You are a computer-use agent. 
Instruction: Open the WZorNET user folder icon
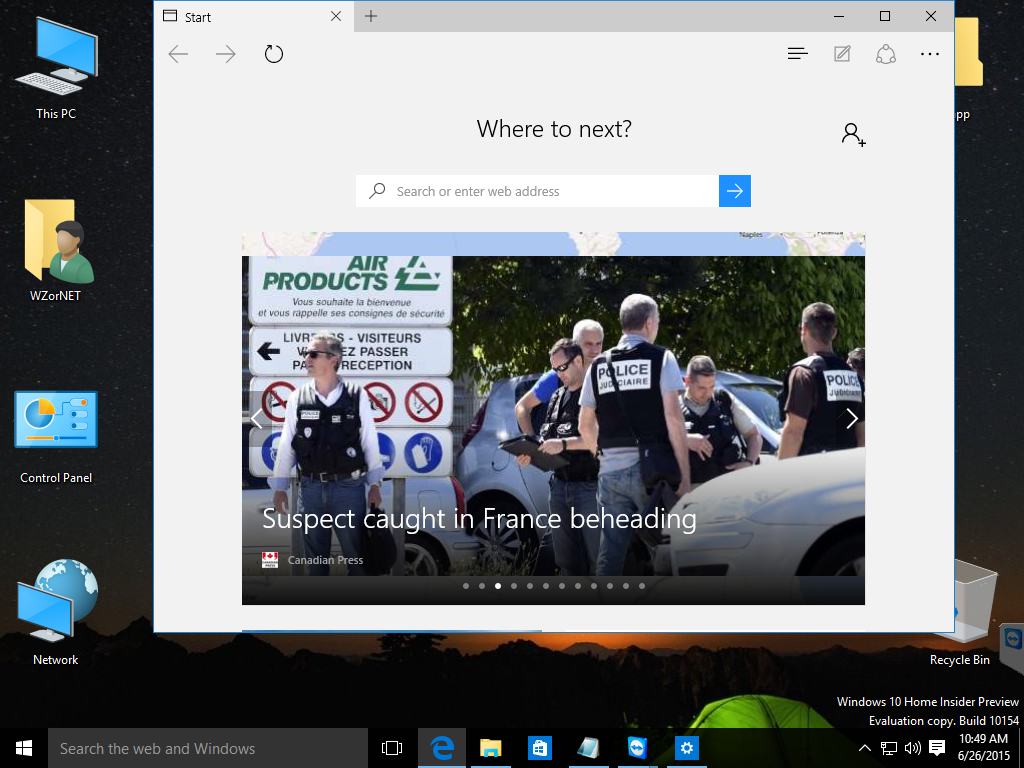coord(56,250)
